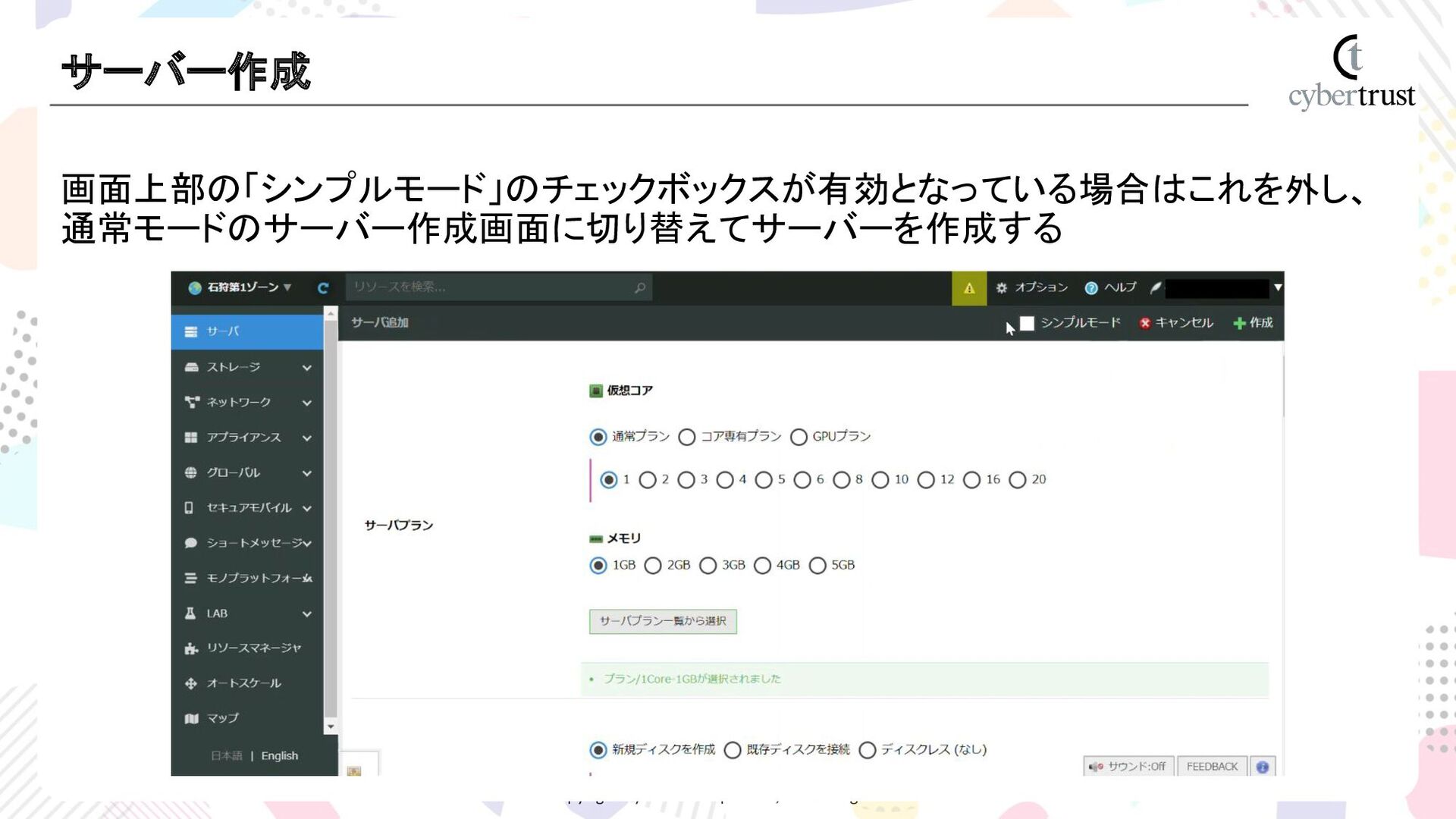Open the オートスケール menu item

247,683
